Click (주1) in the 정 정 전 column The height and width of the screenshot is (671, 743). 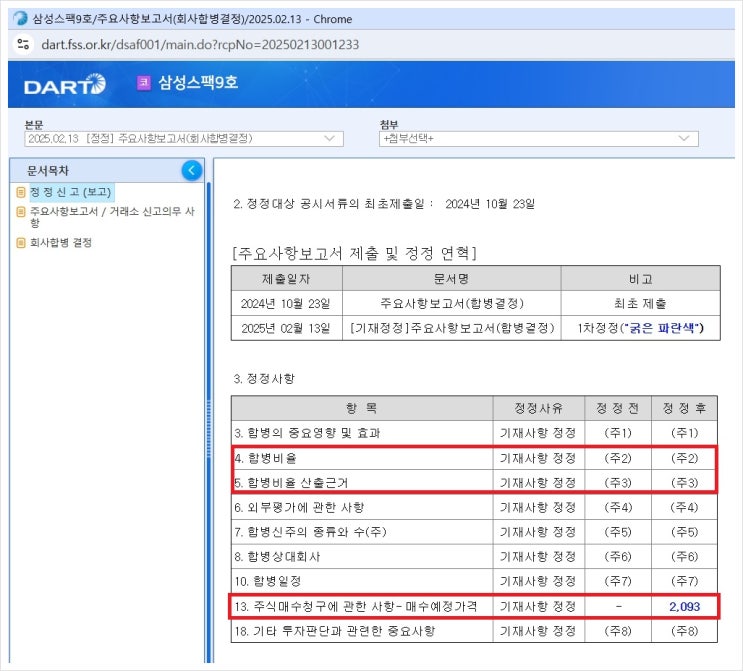tap(618, 433)
